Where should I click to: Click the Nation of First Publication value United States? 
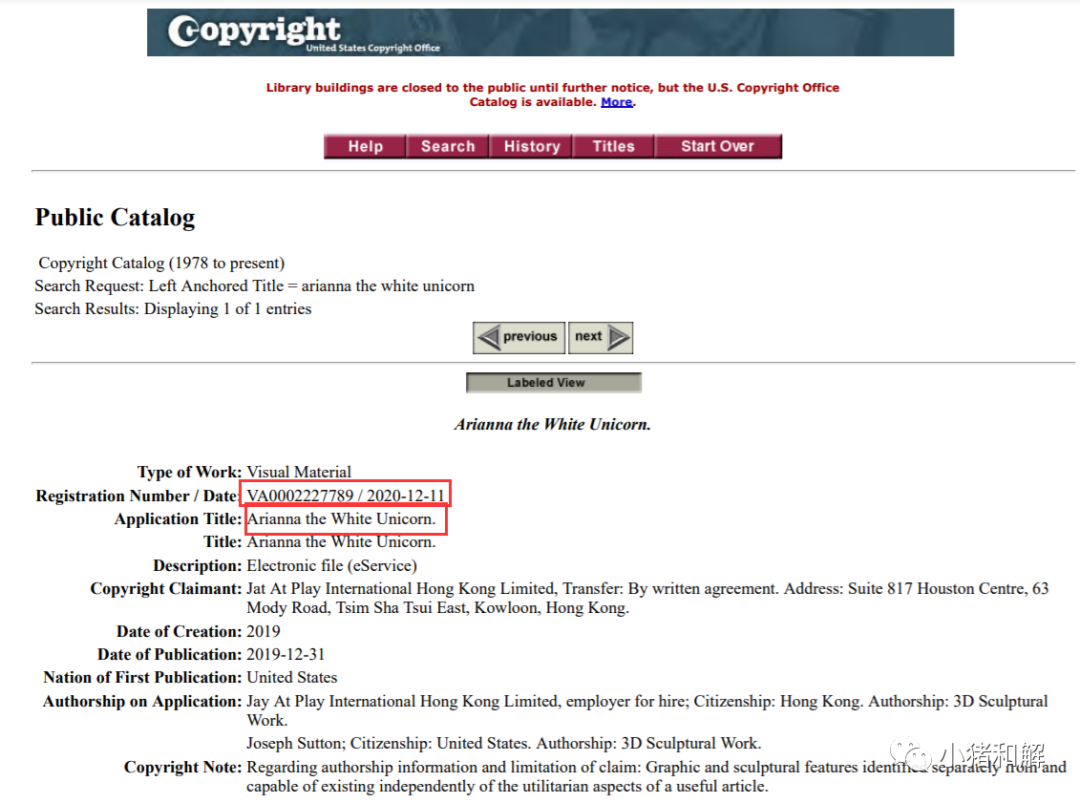tap(292, 678)
